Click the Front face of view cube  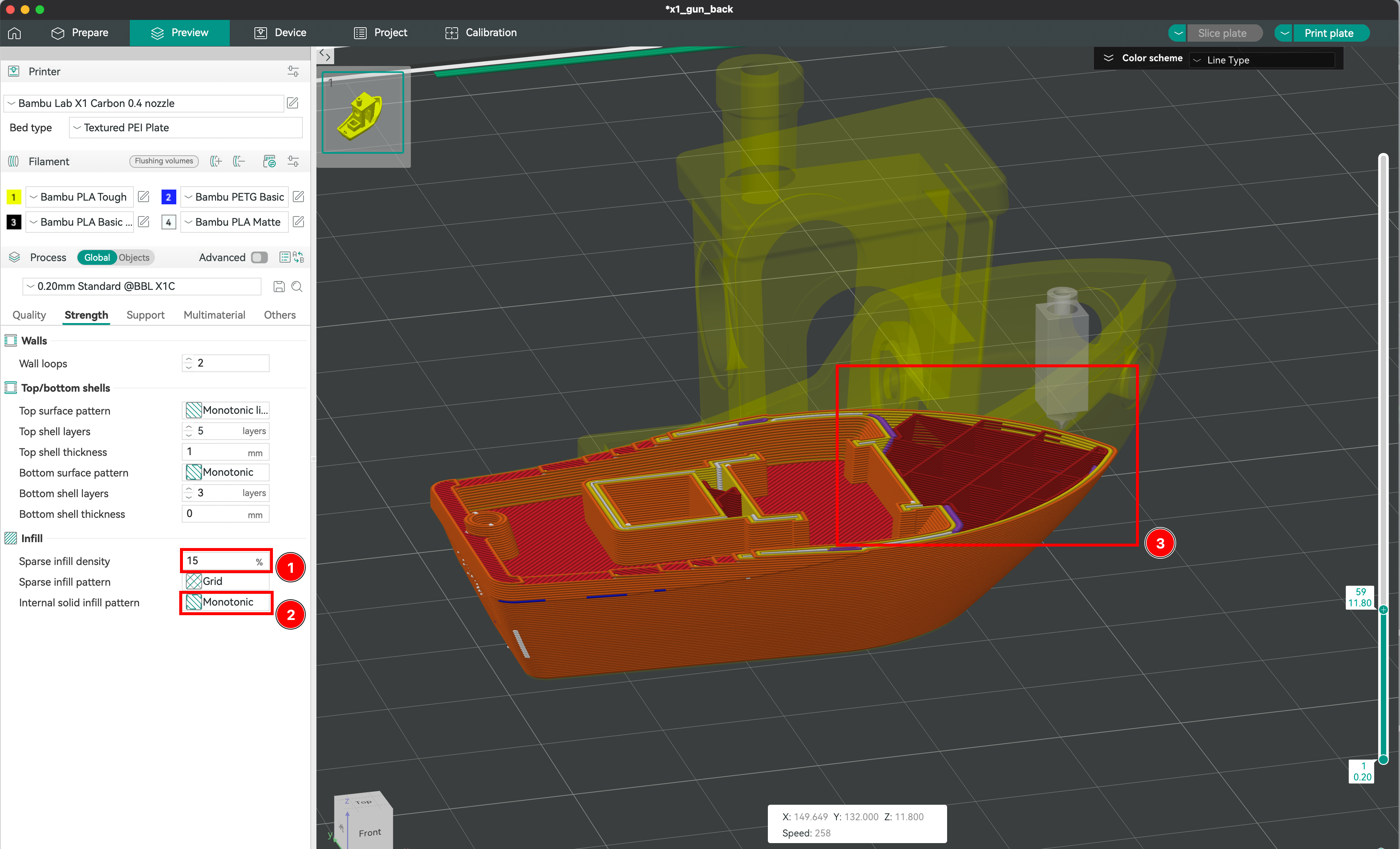(x=370, y=832)
